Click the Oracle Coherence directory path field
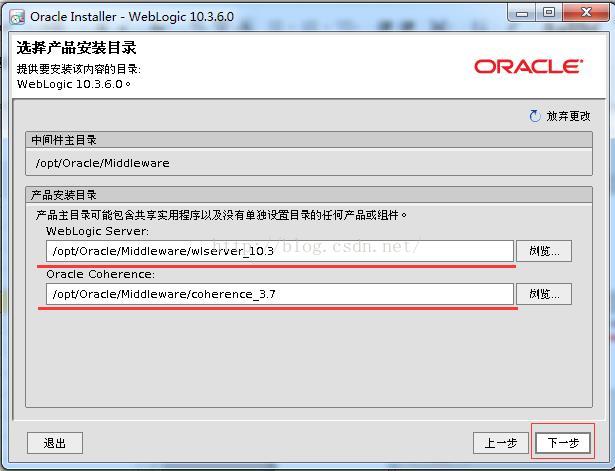This screenshot has height=471, width=615. (280, 294)
